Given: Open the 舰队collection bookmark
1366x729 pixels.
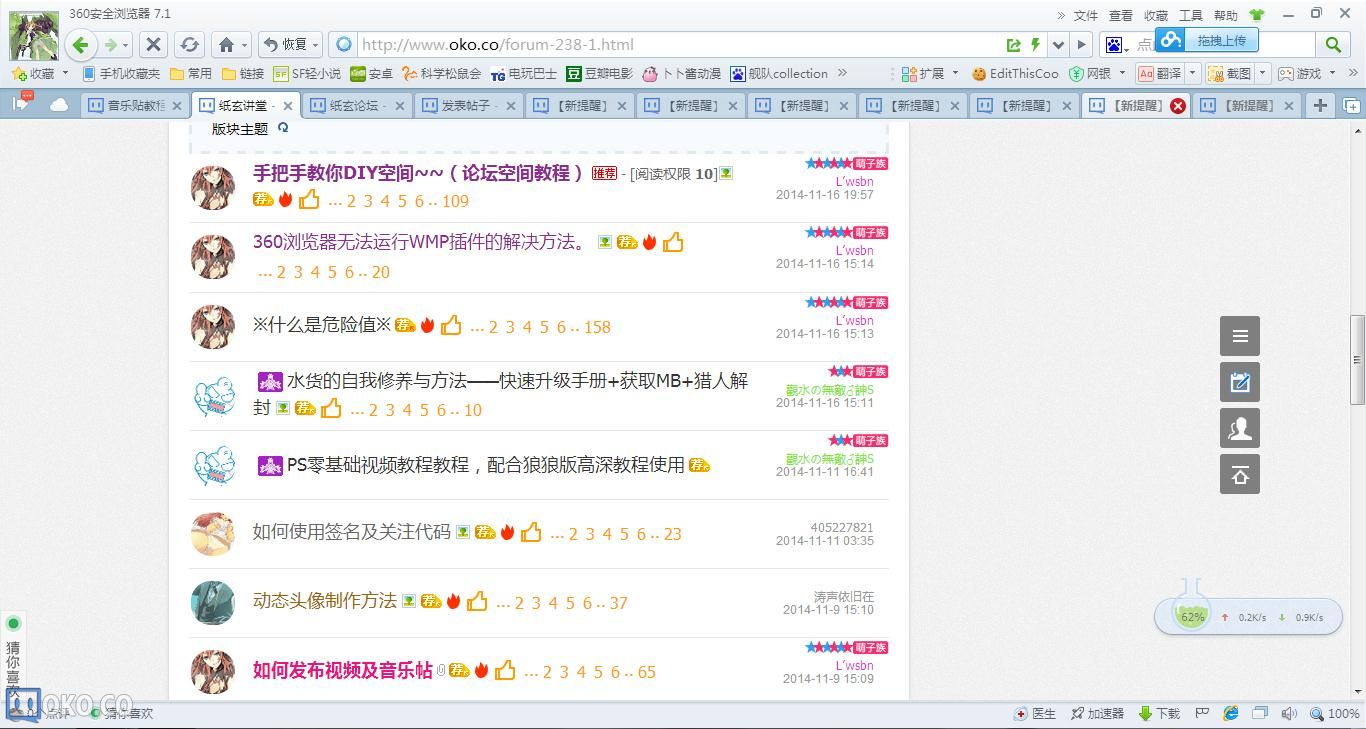Looking at the screenshot, I should click(779, 73).
